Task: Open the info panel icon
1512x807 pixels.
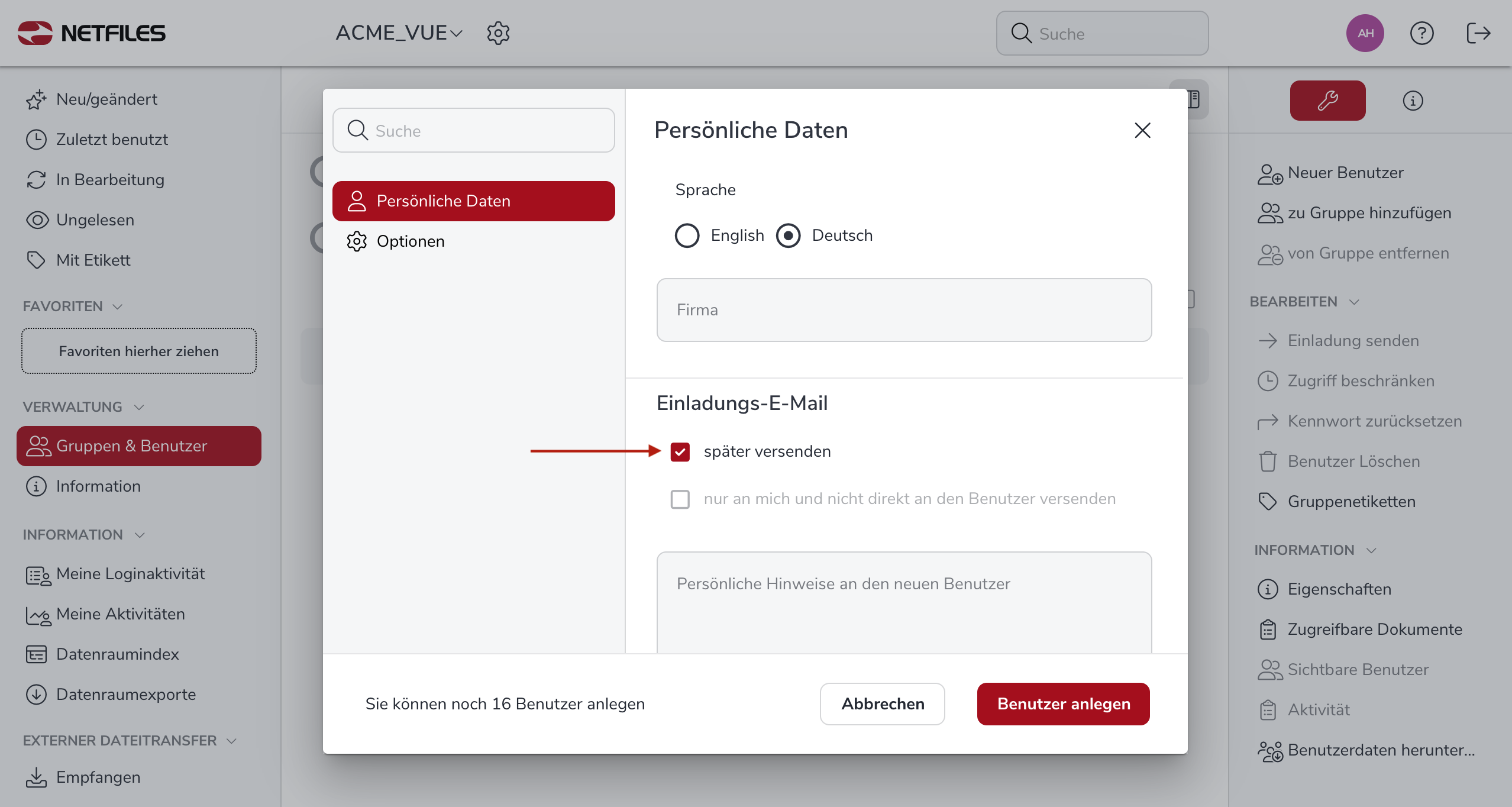Action: pyautogui.click(x=1413, y=101)
